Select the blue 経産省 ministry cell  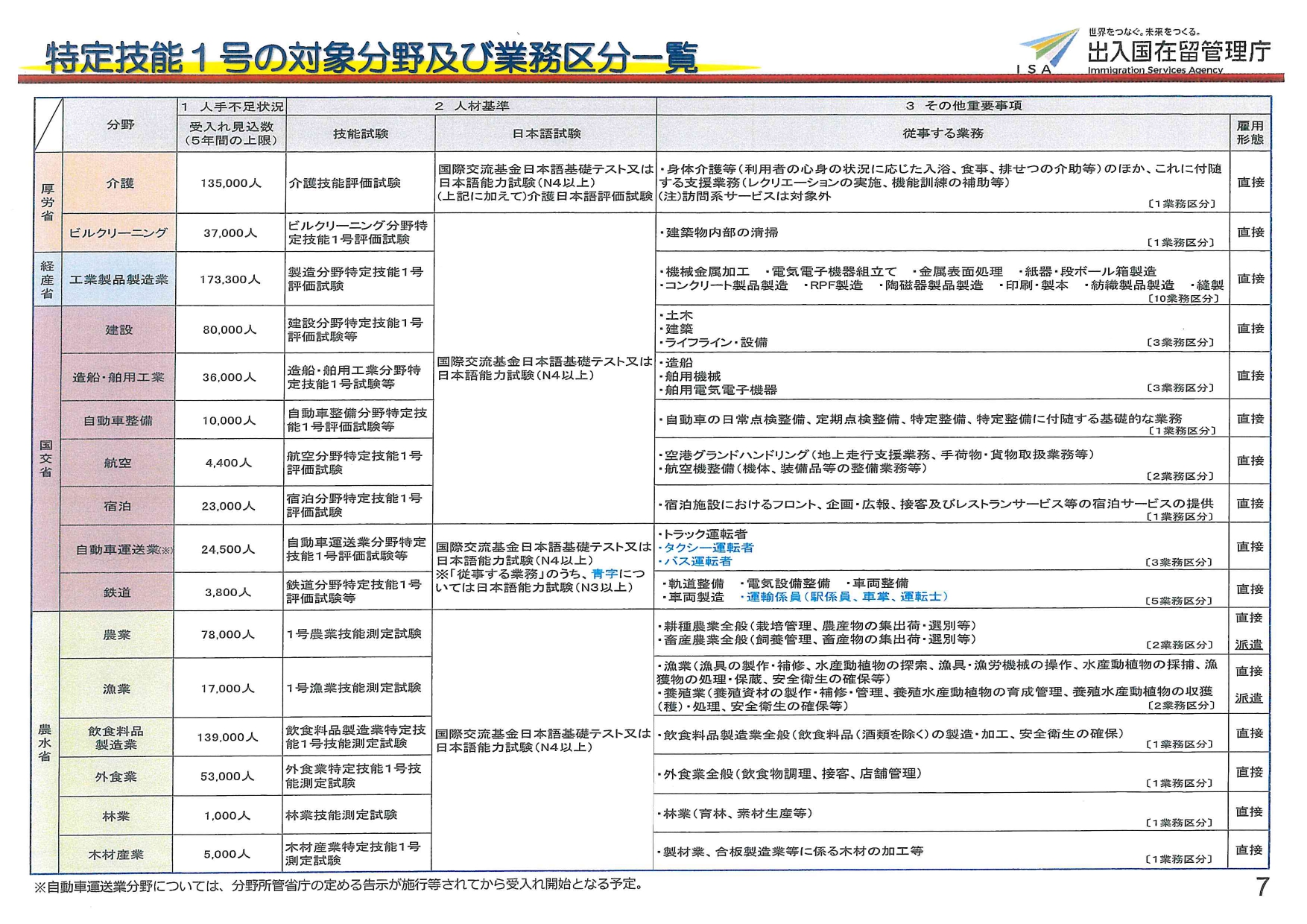click(48, 279)
